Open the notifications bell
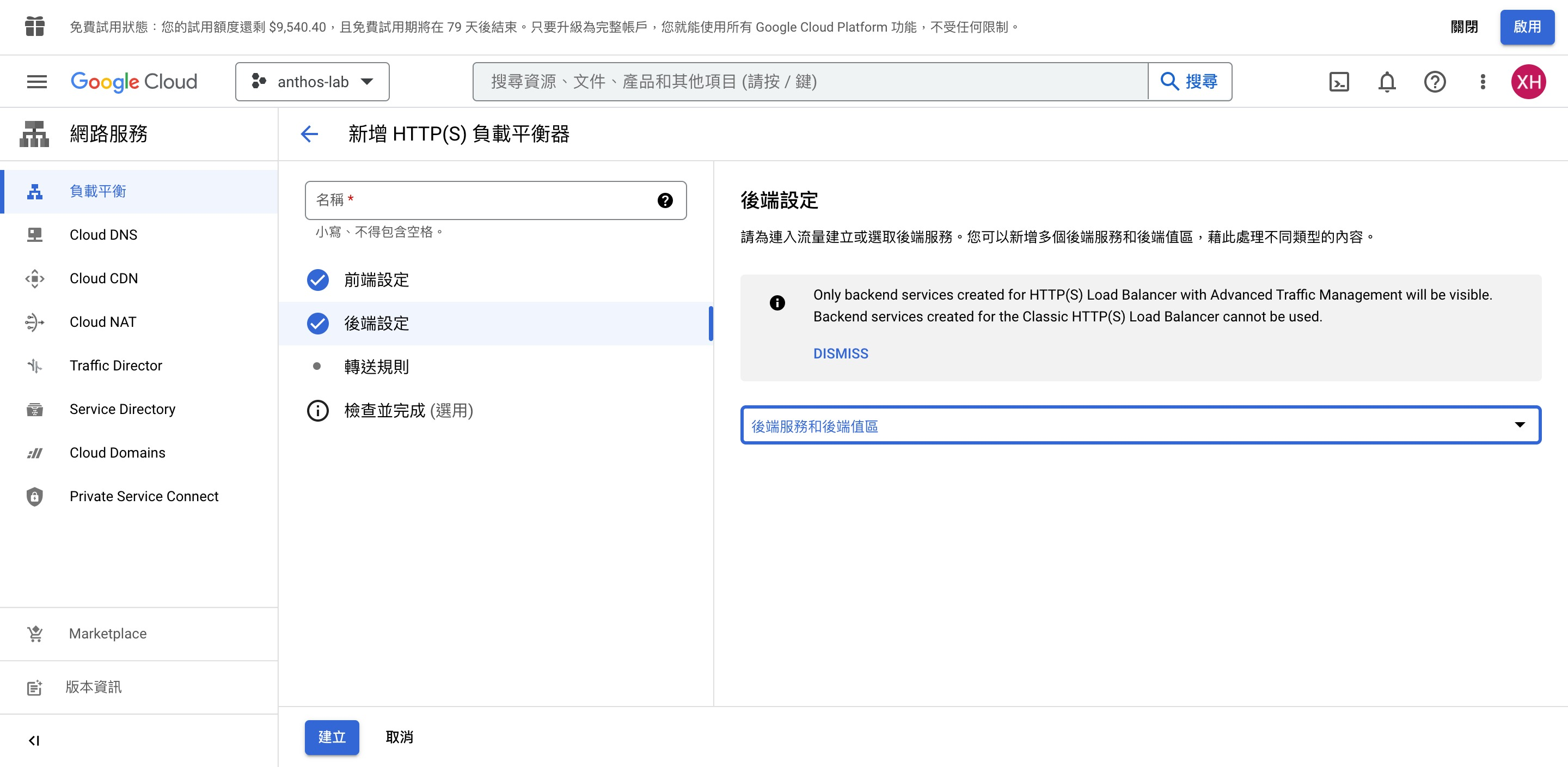Image resolution: width=1568 pixels, height=767 pixels. 1387,82
